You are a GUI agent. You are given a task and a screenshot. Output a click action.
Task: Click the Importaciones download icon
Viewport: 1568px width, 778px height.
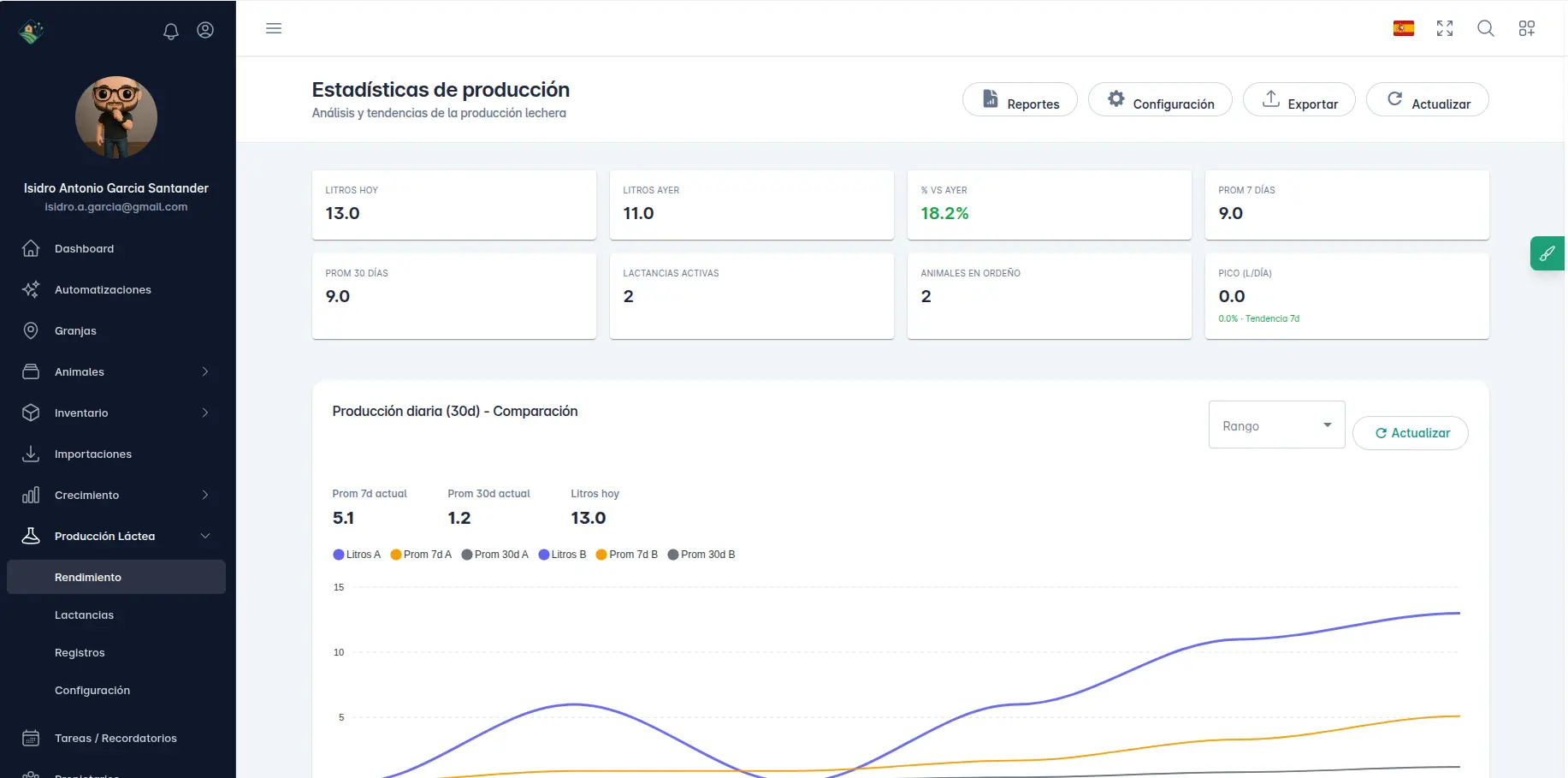tap(31, 454)
